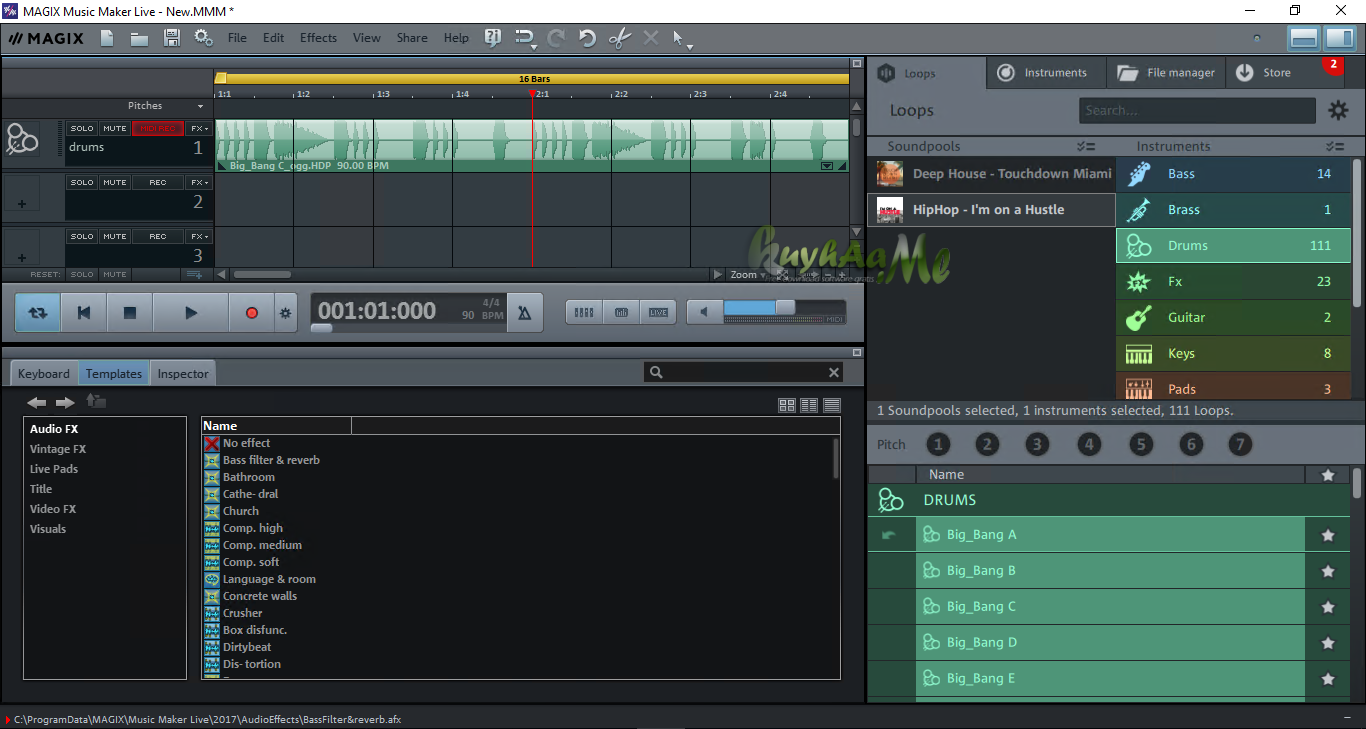
Task: Stop playback with the stop button
Action: coord(130,313)
